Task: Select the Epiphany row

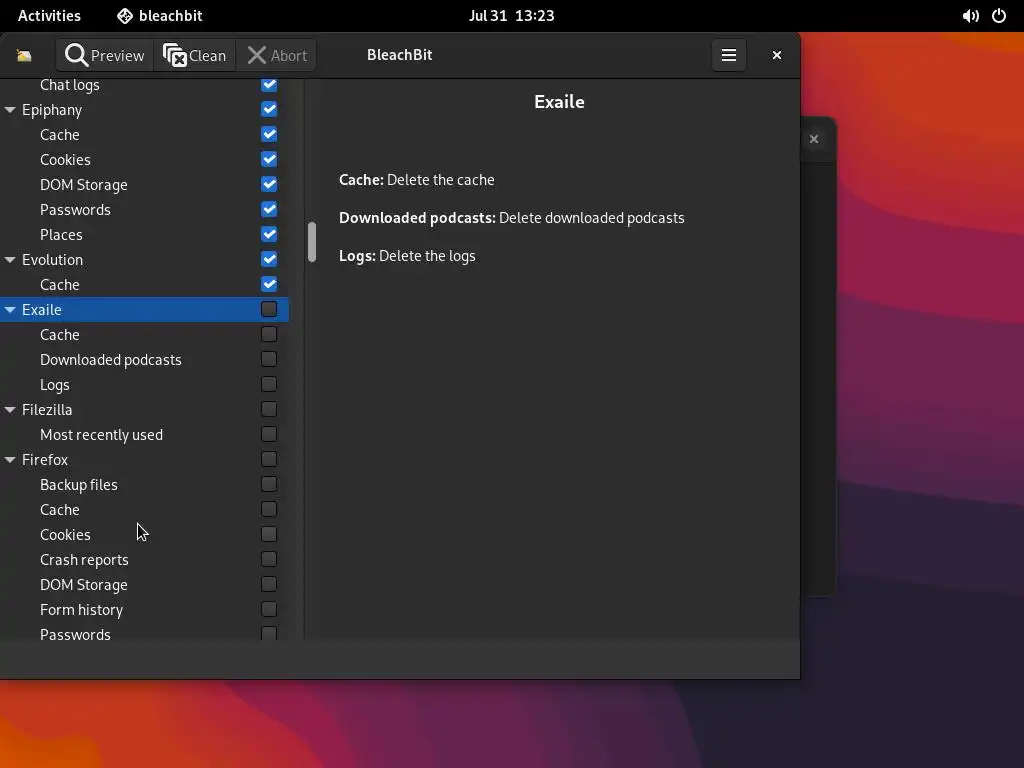Action: pos(144,110)
